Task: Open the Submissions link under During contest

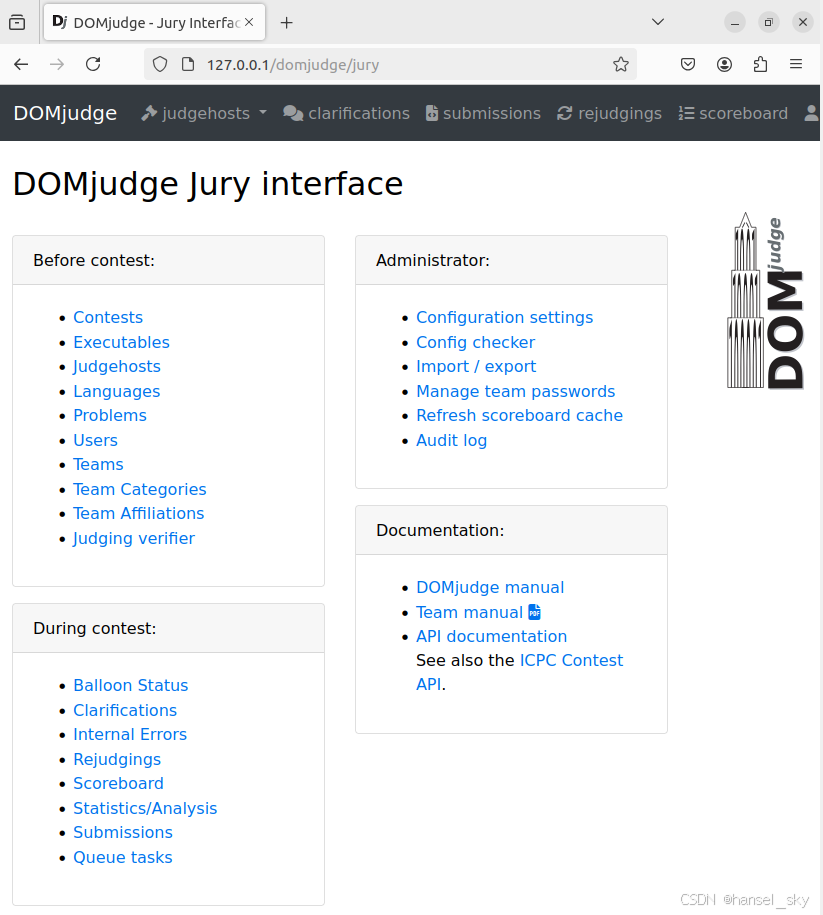Action: point(123,832)
